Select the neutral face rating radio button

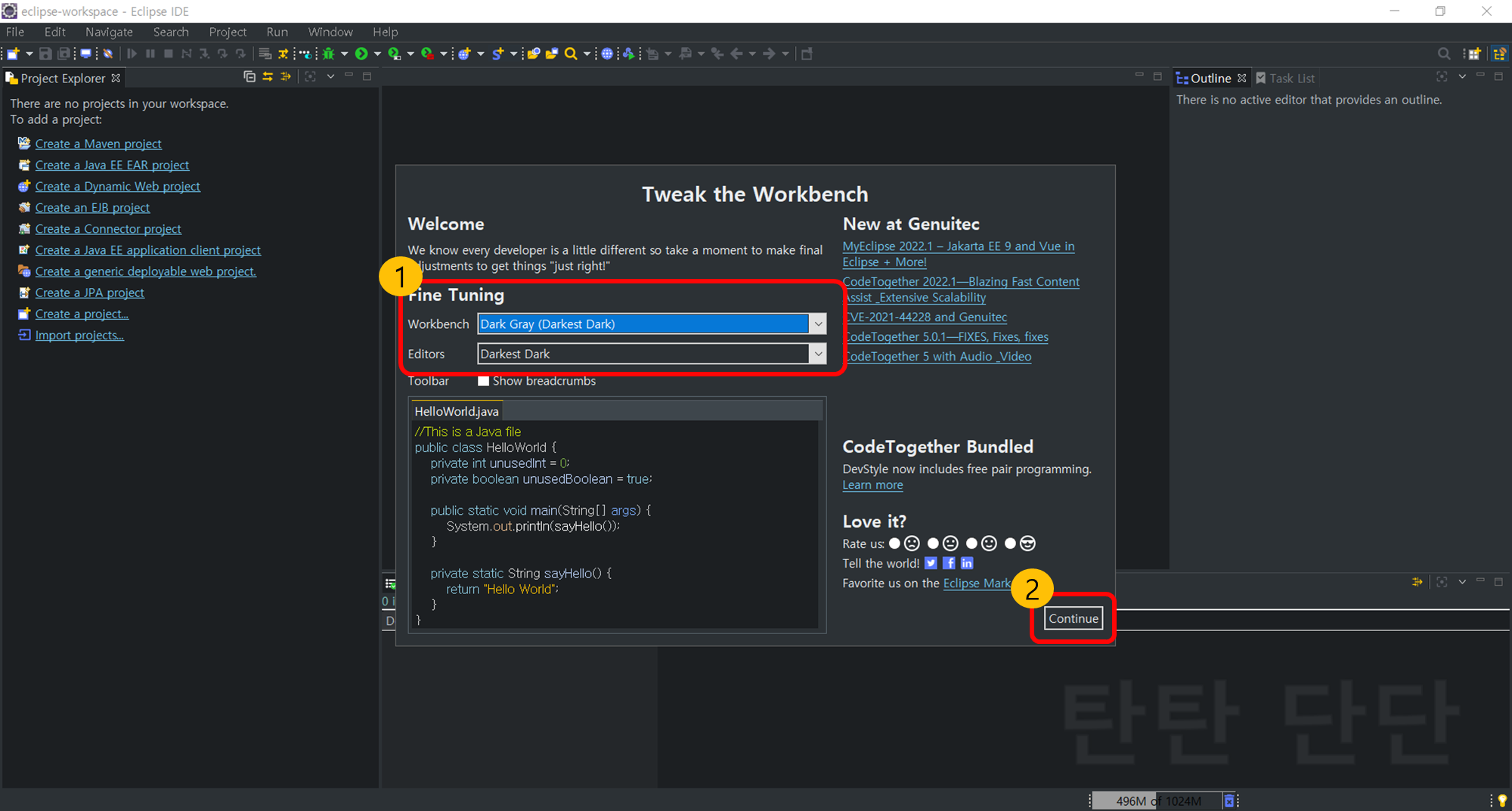pyautogui.click(x=933, y=543)
